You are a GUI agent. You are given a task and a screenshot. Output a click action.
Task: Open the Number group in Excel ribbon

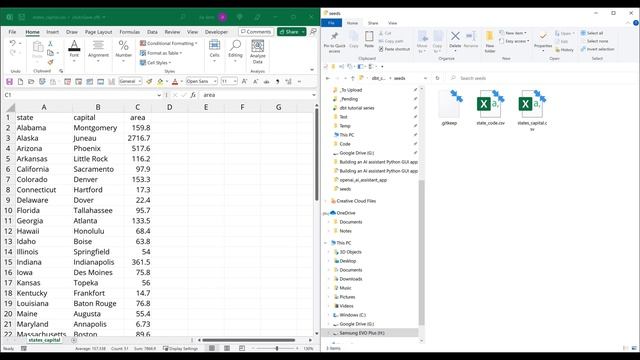pos(123,51)
